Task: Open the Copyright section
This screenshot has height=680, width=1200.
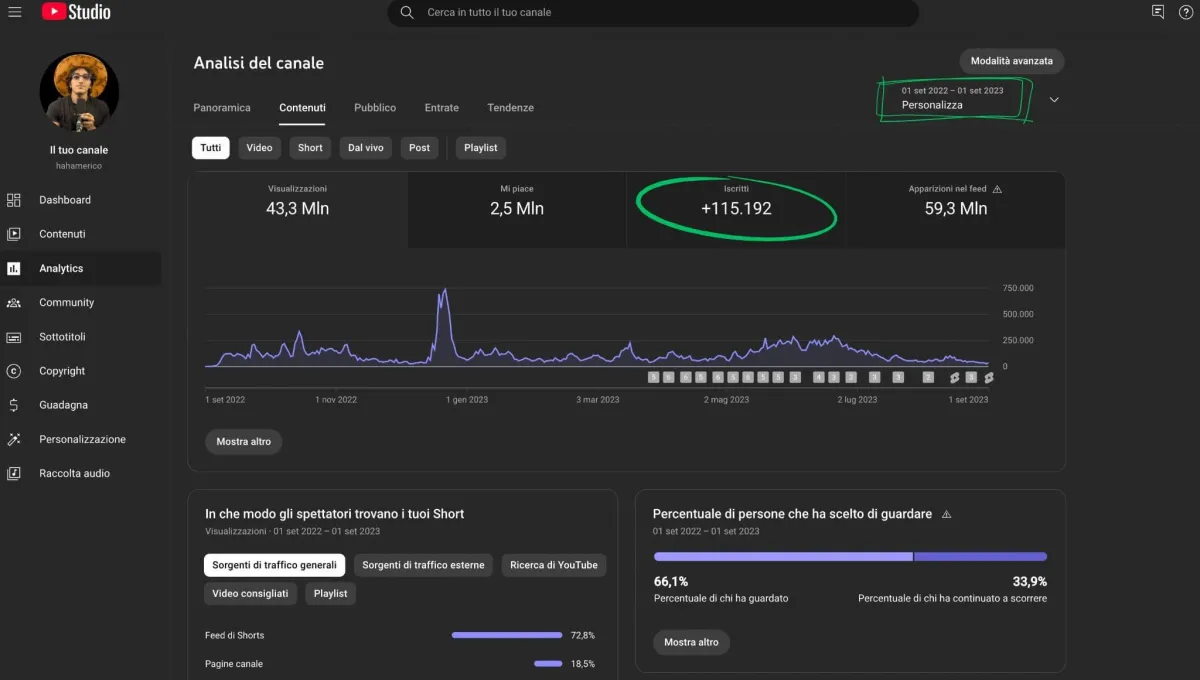Action: point(62,371)
